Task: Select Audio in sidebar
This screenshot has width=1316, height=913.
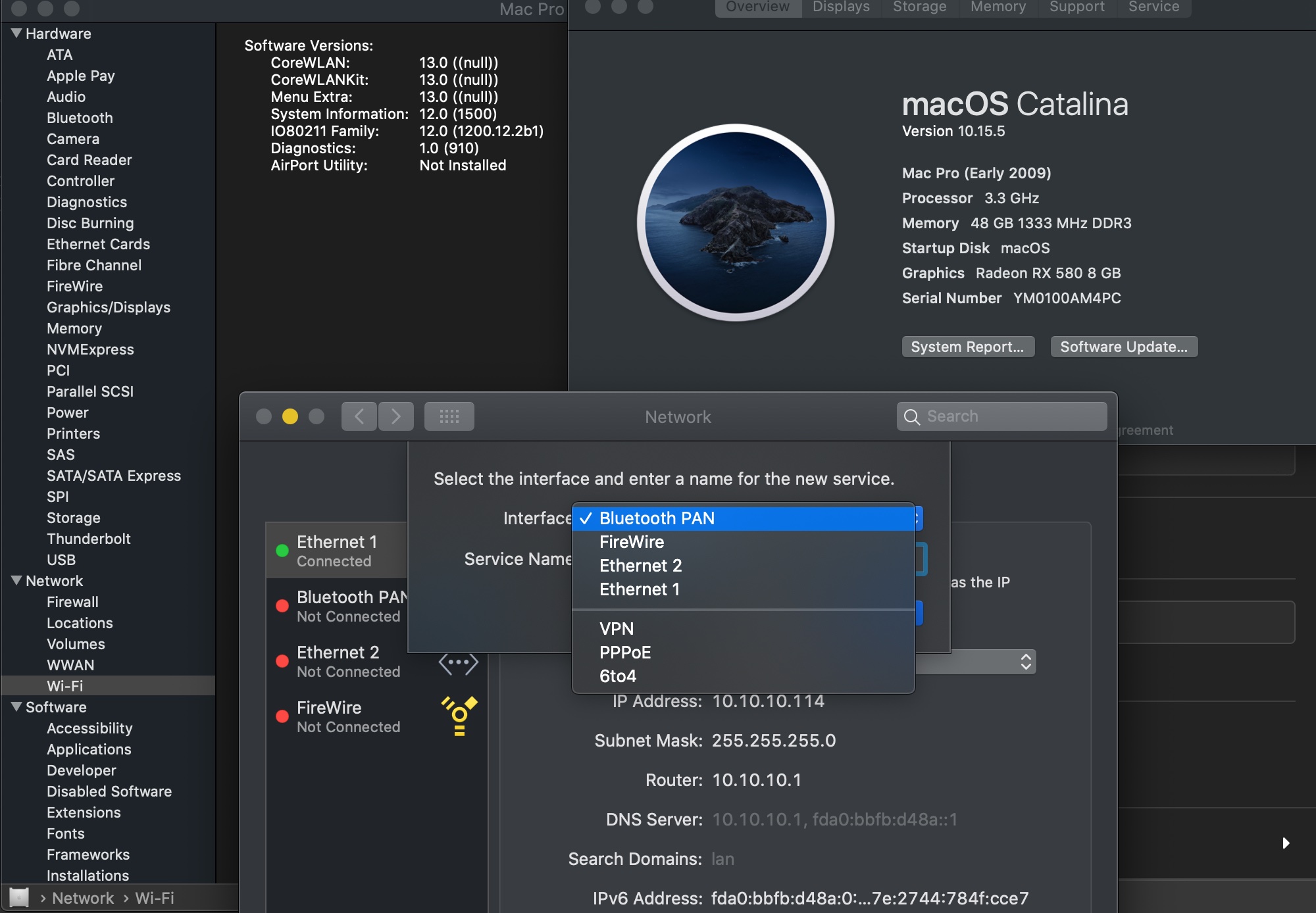Action: pyautogui.click(x=66, y=97)
